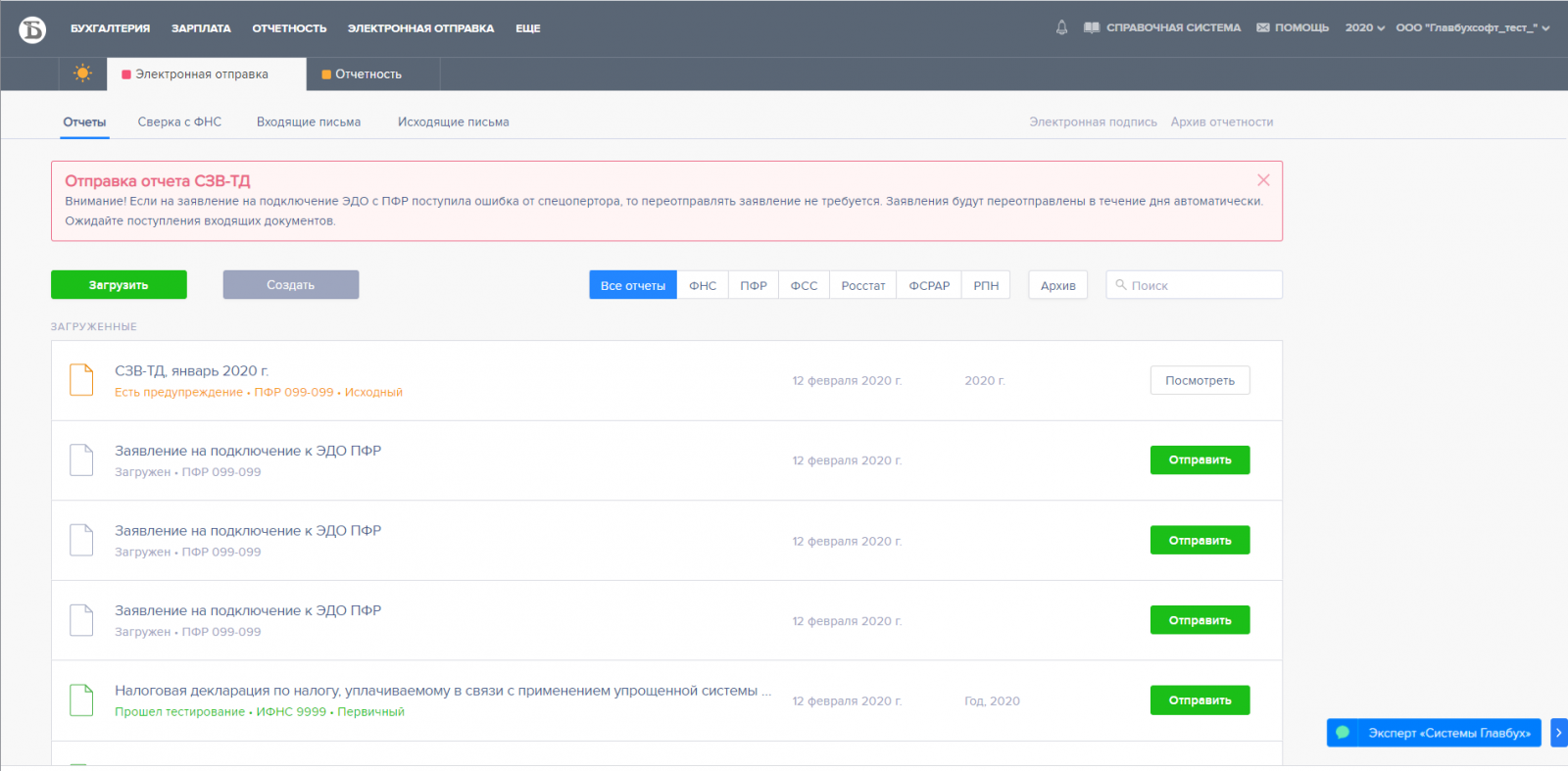This screenshot has width=1568, height=771.
Task: Click the green tax declaration document icon
Action: coord(81,700)
